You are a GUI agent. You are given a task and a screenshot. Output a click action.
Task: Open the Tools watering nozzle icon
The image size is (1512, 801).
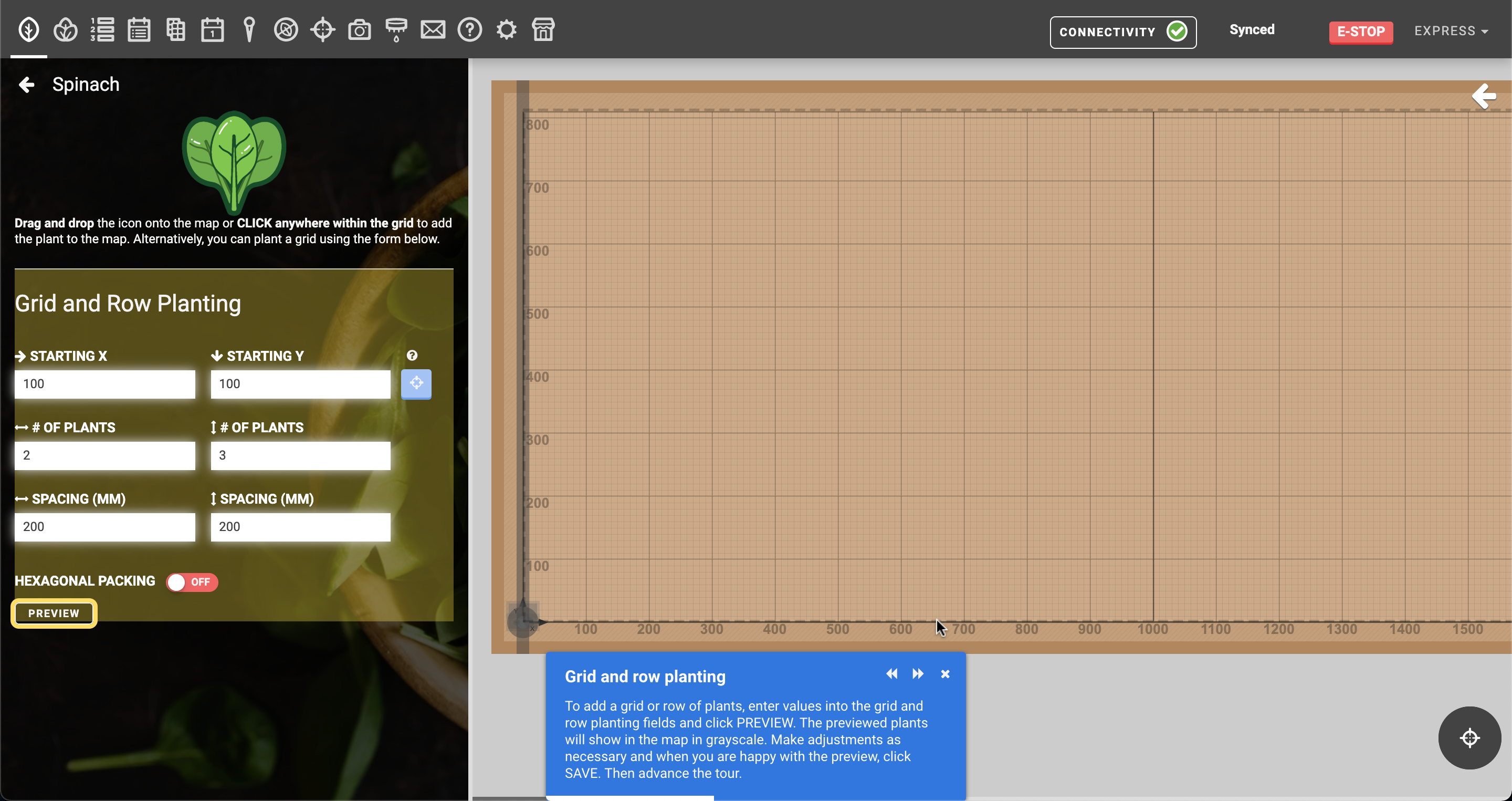pos(396,29)
